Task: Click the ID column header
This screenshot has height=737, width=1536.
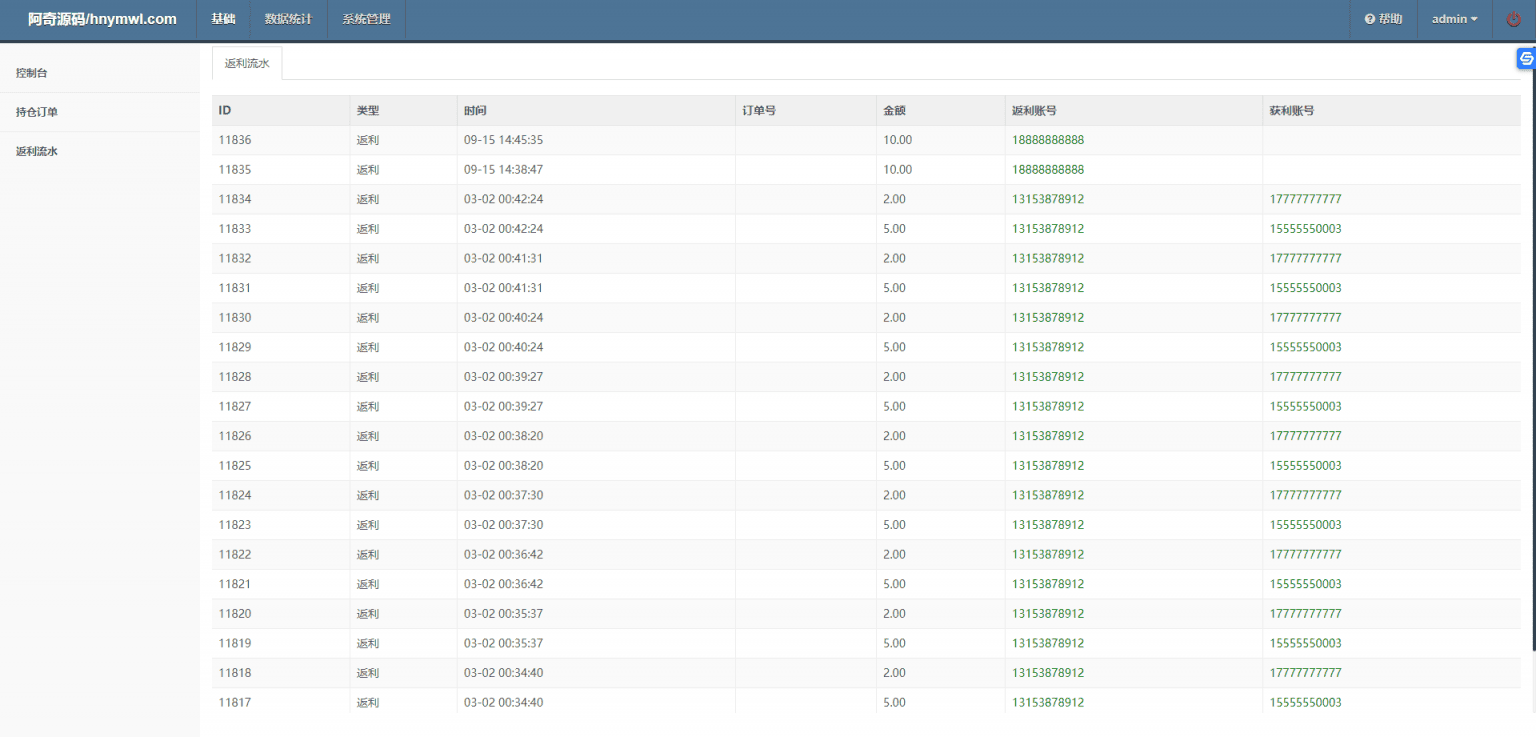Action: 225,110
